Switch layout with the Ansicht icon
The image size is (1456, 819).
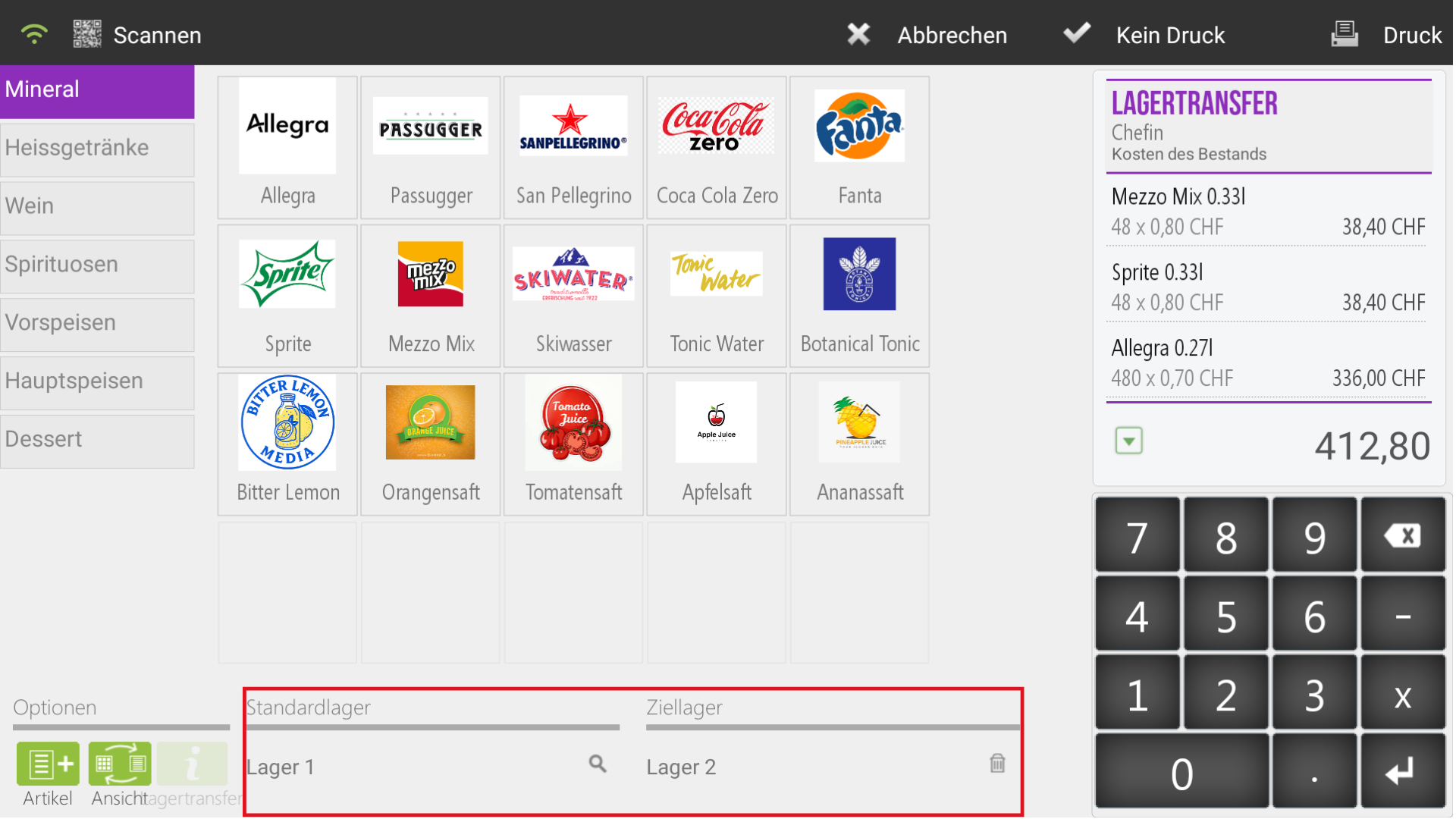pos(120,764)
